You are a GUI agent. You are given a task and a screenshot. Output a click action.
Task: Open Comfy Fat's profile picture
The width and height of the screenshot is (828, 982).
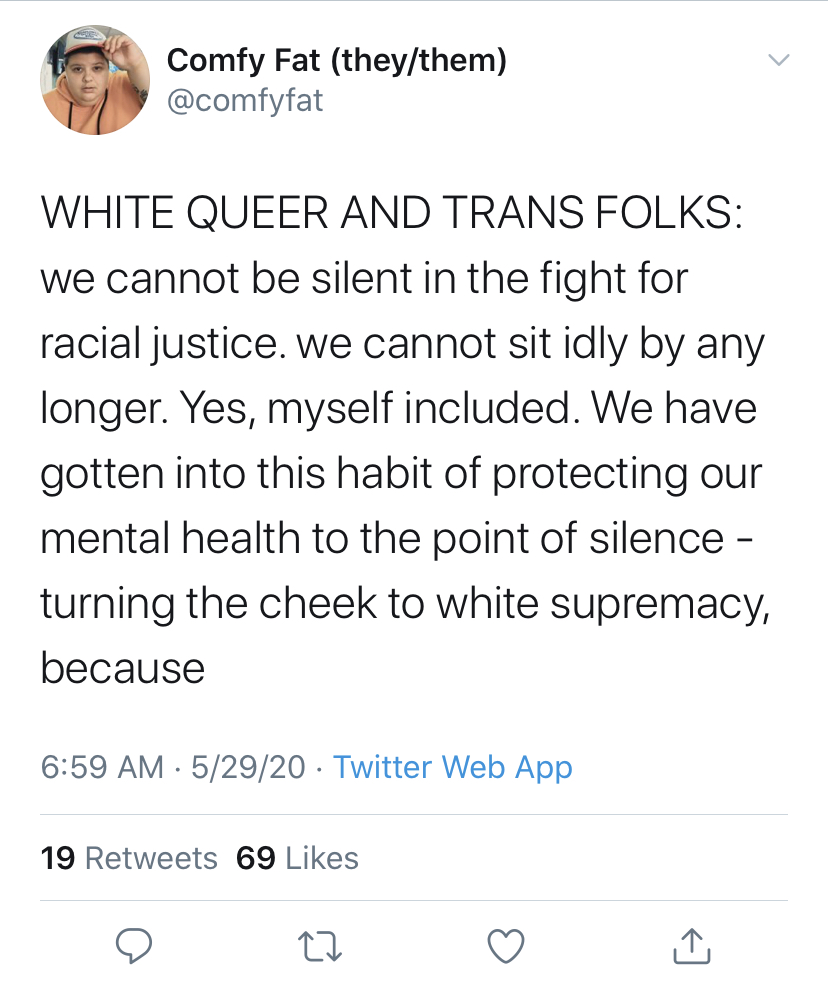[95, 80]
